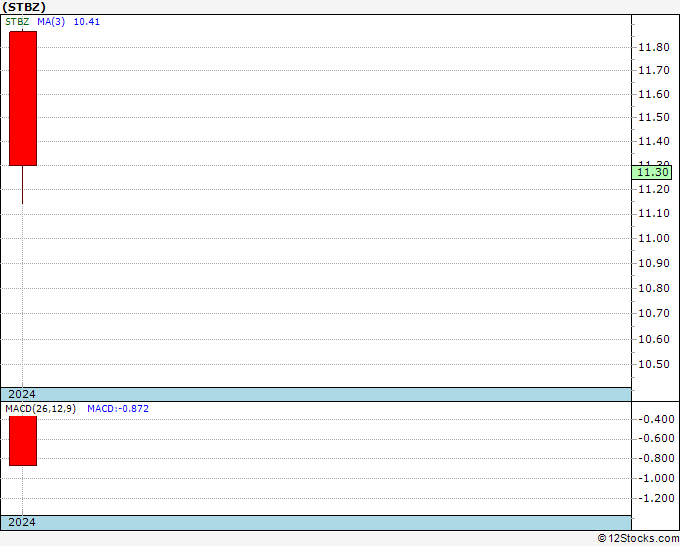Click the -0.400 MACD axis label
The width and height of the screenshot is (680, 546).
tap(656, 419)
